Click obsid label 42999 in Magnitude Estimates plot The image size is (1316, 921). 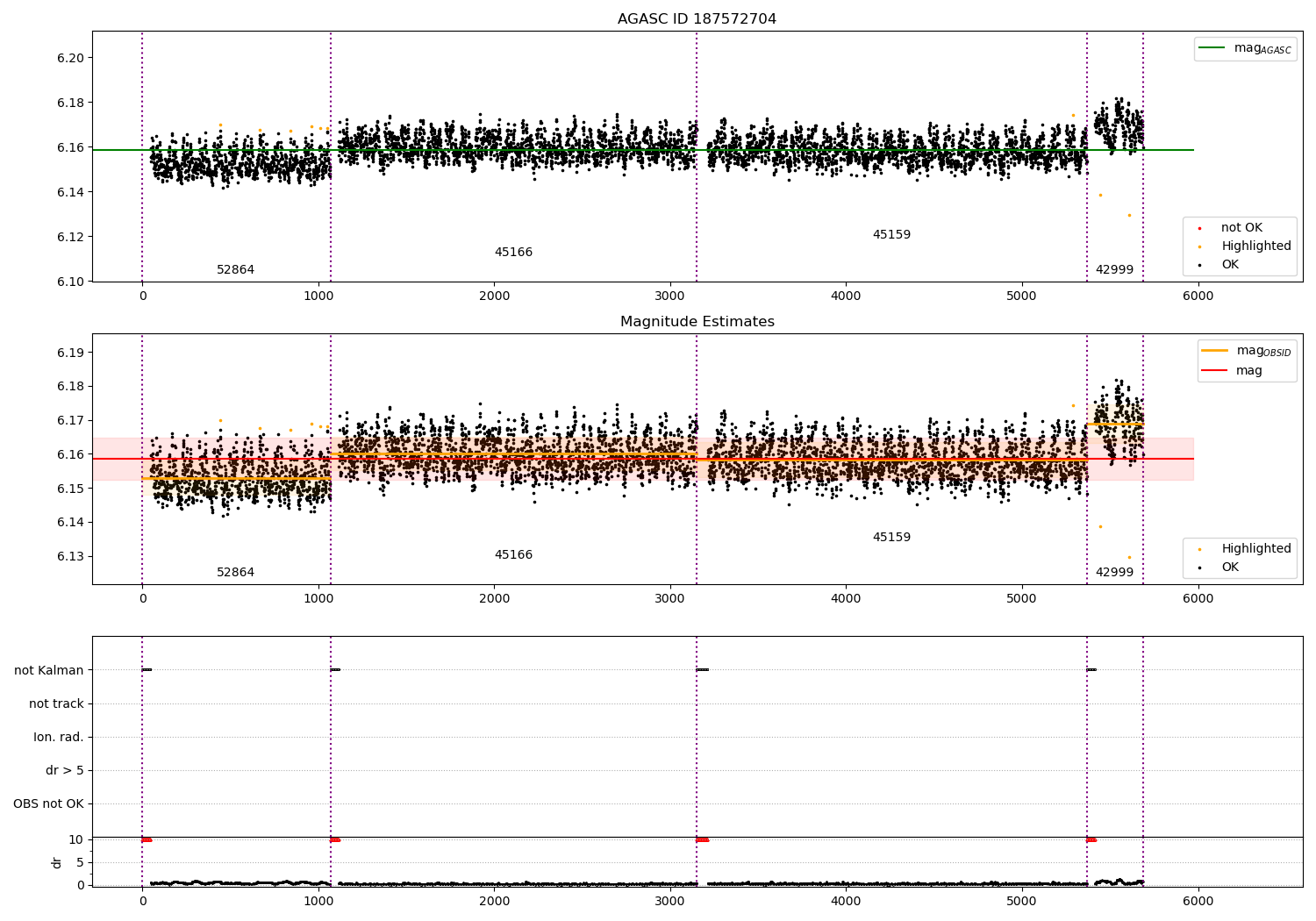[1114, 573]
